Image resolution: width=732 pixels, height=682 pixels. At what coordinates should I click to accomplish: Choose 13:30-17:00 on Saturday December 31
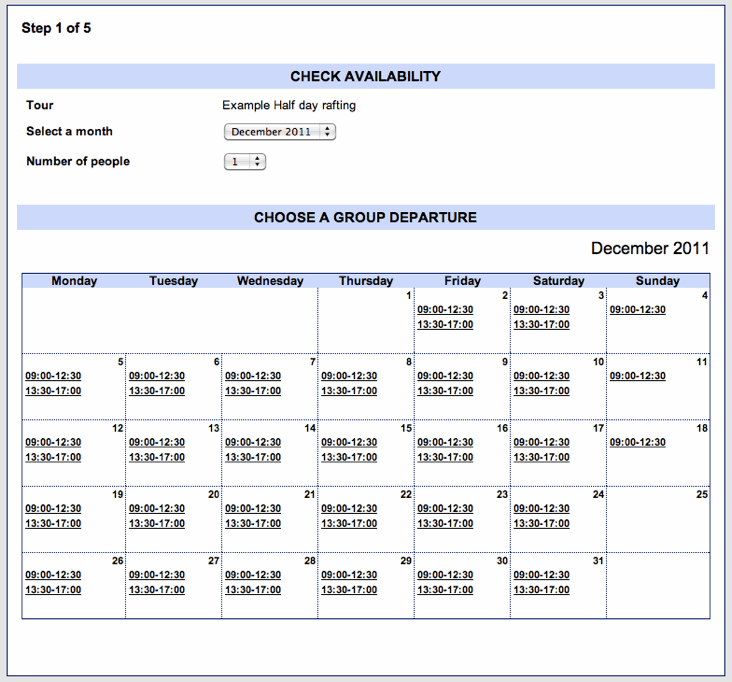click(x=541, y=590)
